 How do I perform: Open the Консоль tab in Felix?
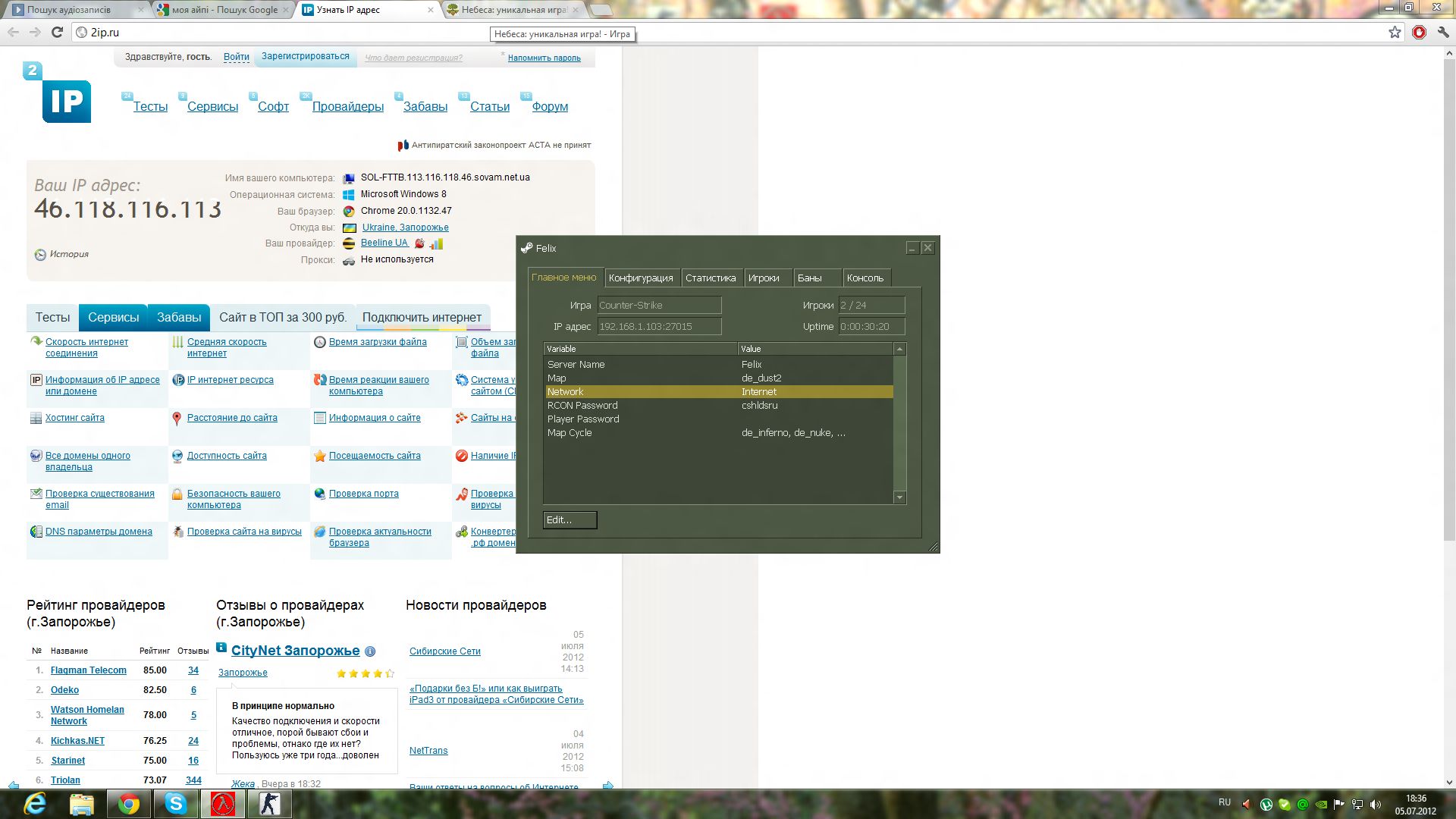[865, 278]
